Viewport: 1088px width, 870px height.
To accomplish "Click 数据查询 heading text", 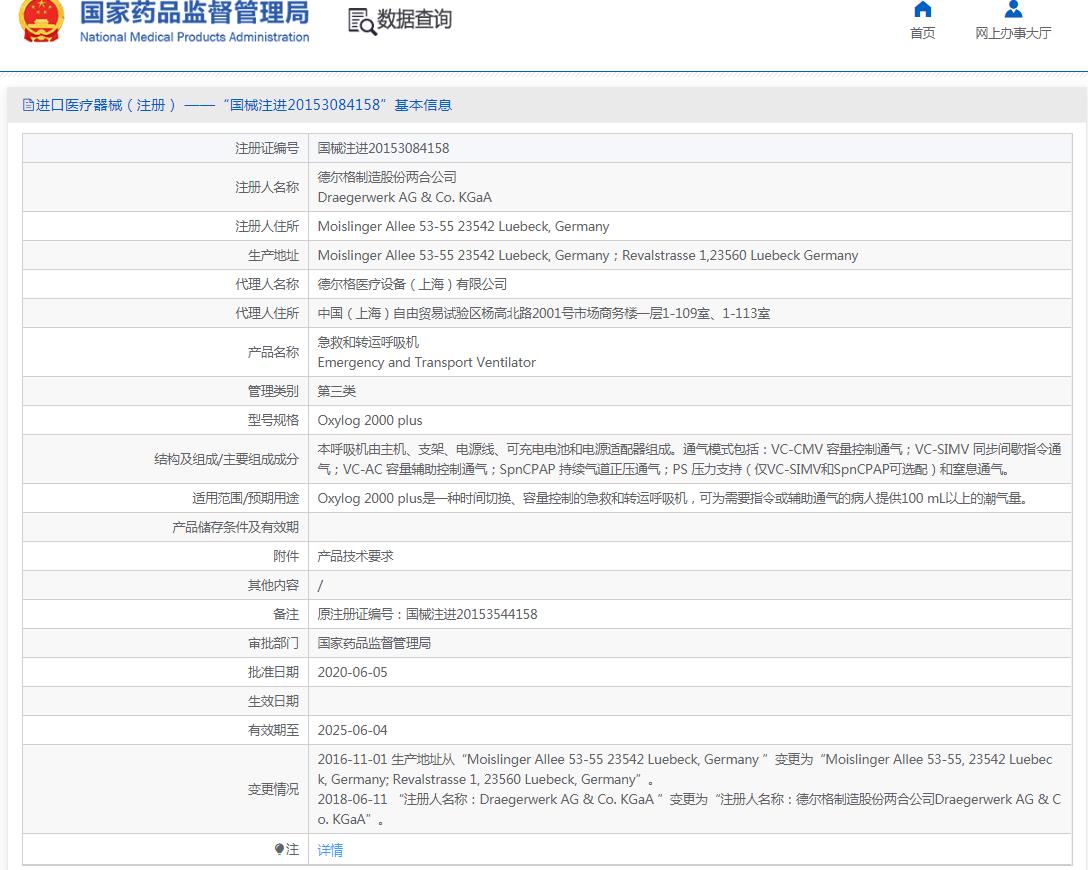I will click(414, 19).
